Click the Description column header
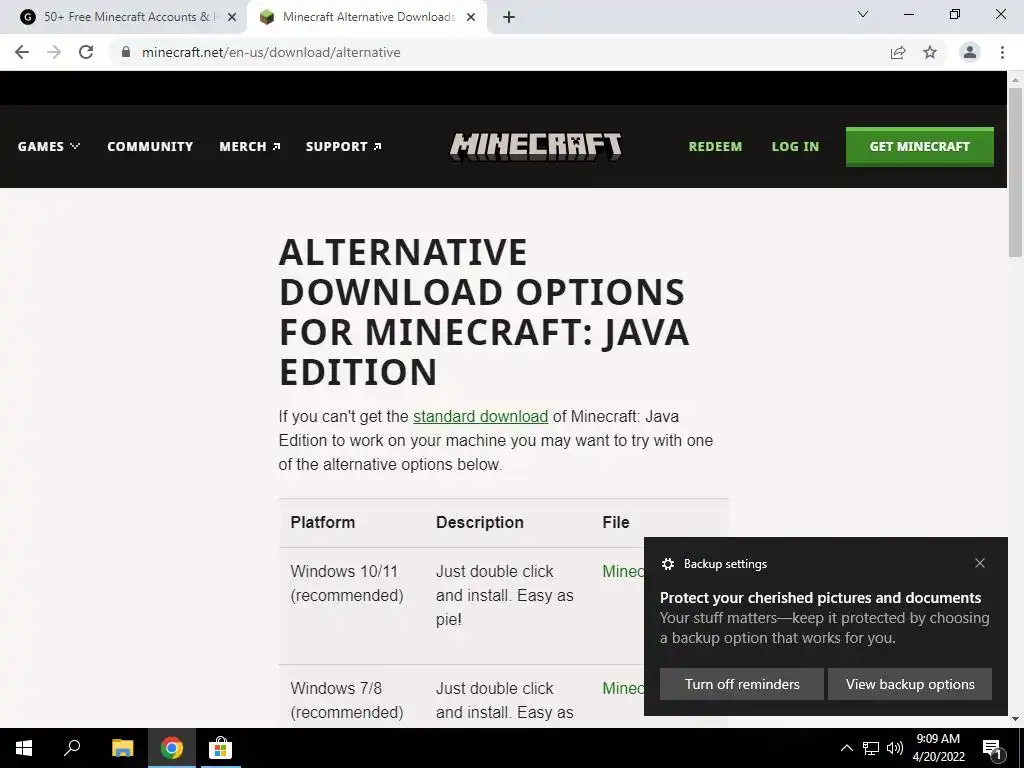 pos(479,522)
